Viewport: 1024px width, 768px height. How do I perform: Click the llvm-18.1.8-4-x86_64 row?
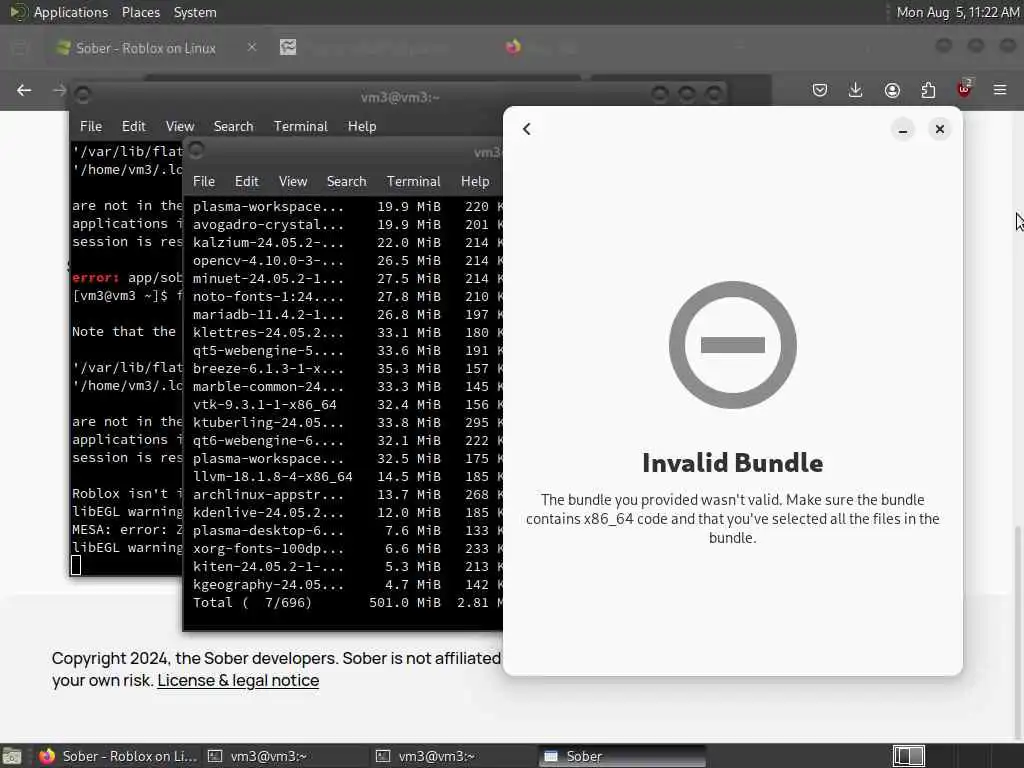pyautogui.click(x=347, y=477)
